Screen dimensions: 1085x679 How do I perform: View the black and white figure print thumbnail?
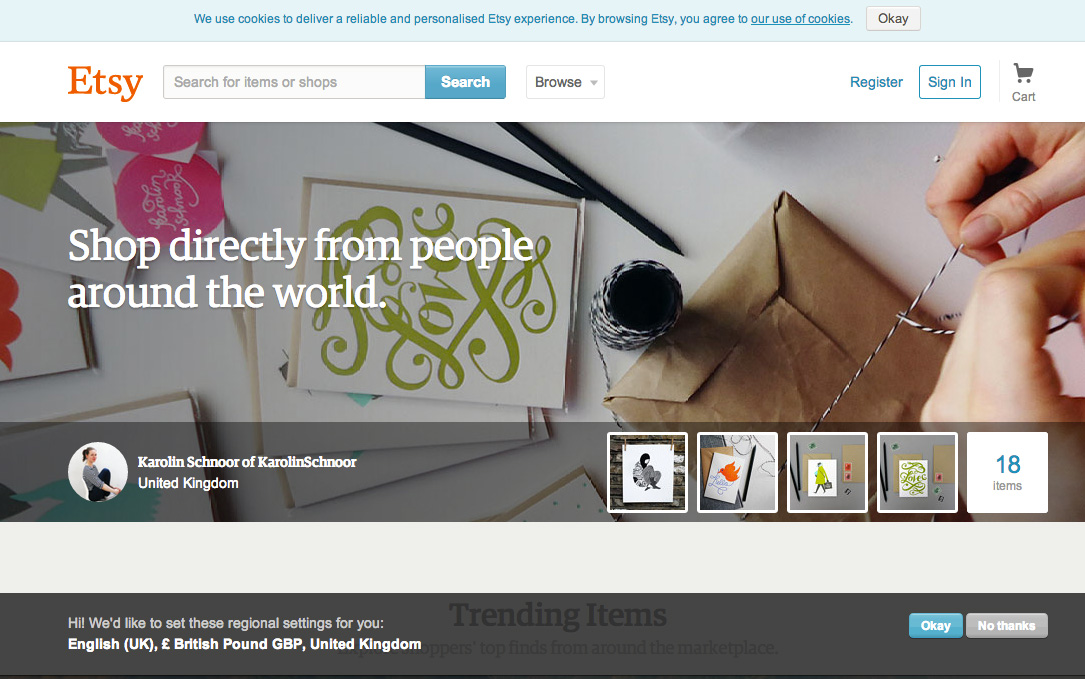click(x=648, y=473)
